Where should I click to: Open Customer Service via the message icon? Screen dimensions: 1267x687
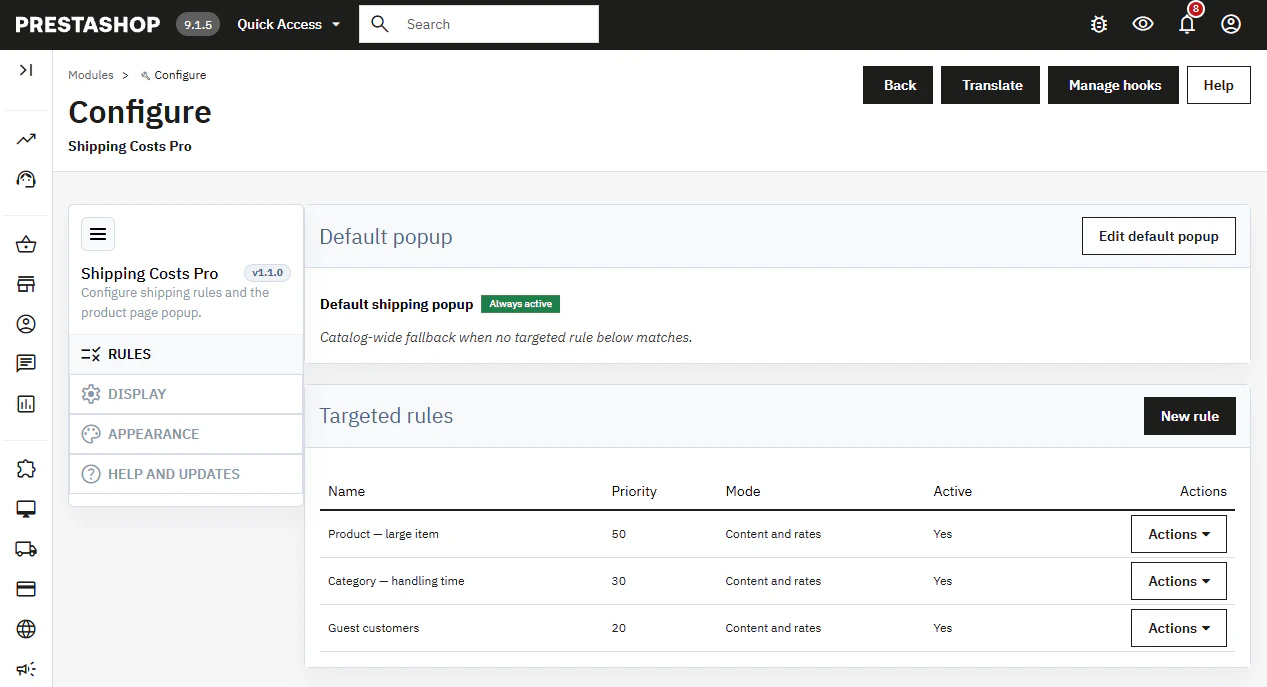[26, 364]
